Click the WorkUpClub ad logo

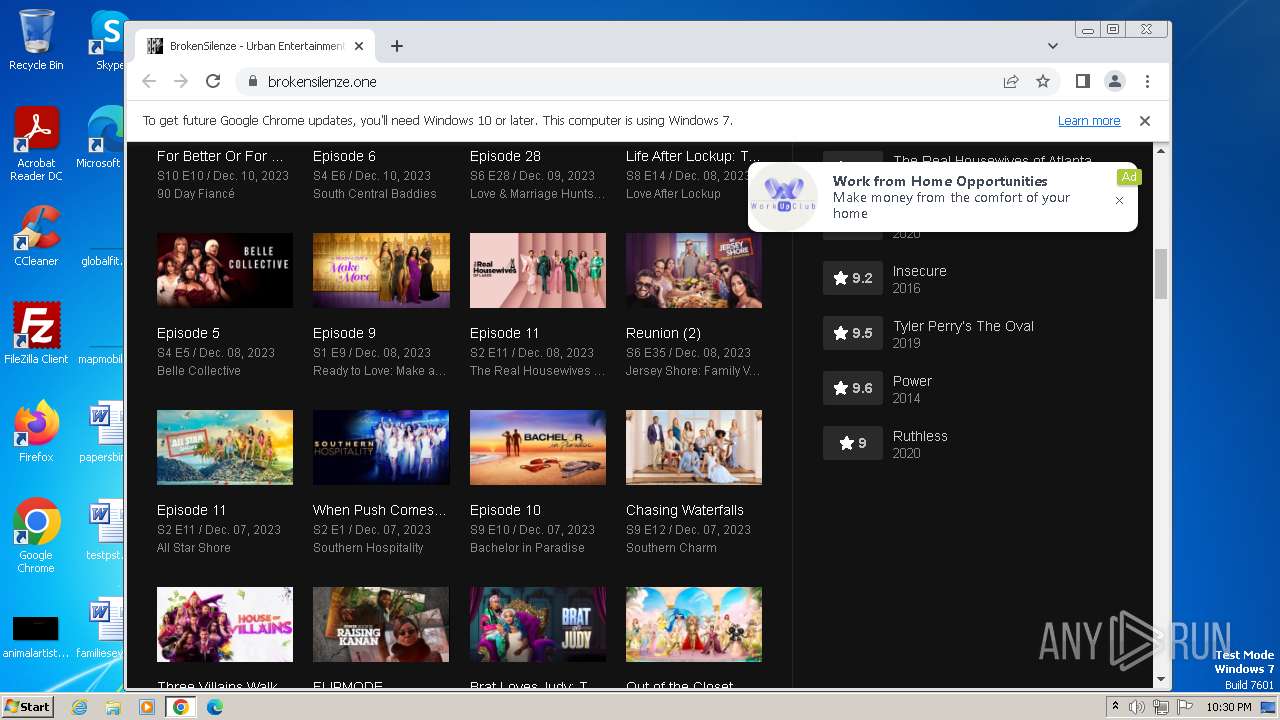[784, 197]
